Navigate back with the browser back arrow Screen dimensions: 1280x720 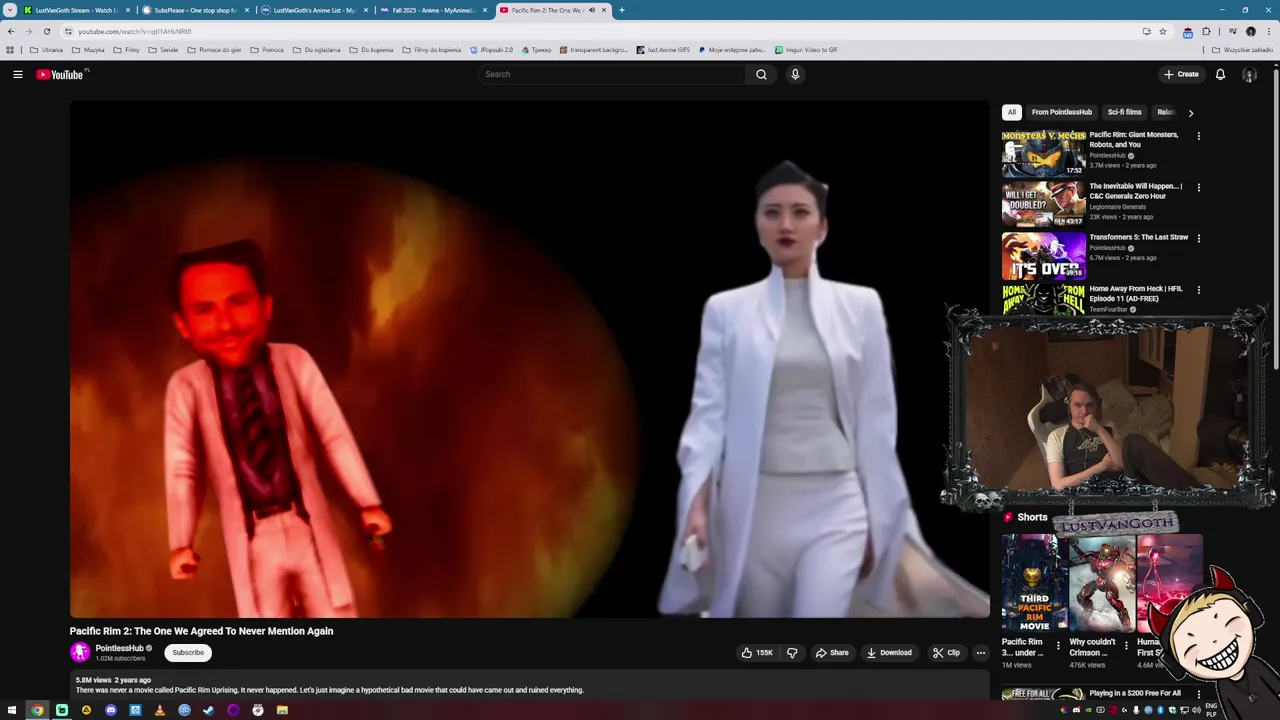coord(11,31)
